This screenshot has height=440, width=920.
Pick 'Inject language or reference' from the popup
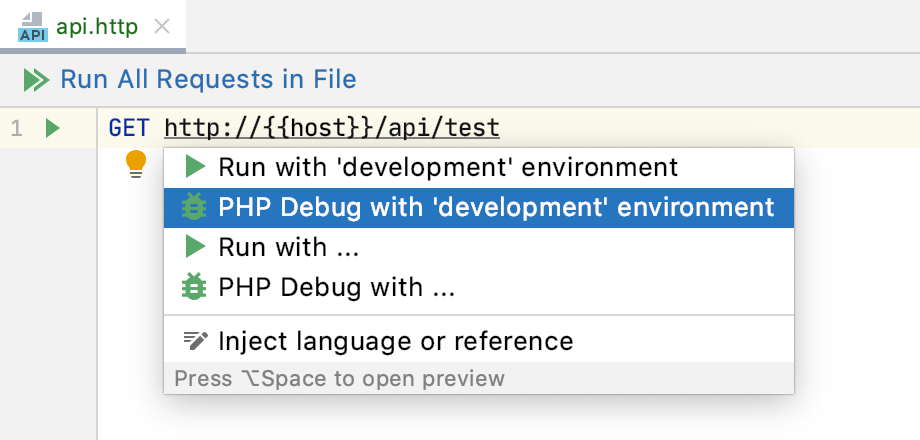396,341
